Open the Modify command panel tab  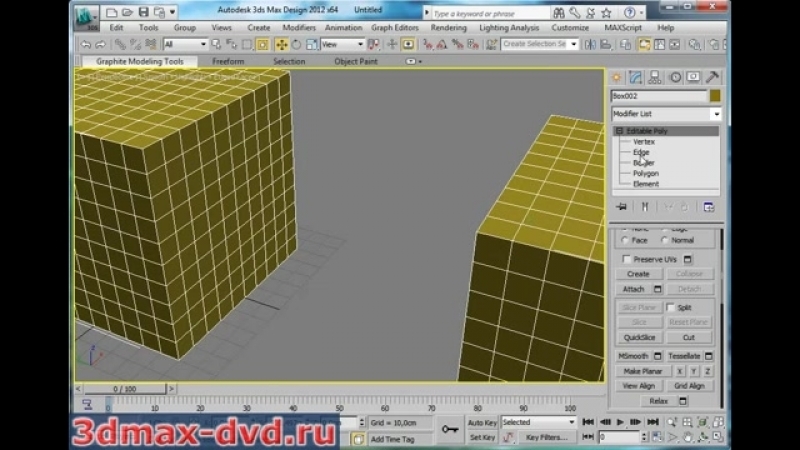pos(636,77)
